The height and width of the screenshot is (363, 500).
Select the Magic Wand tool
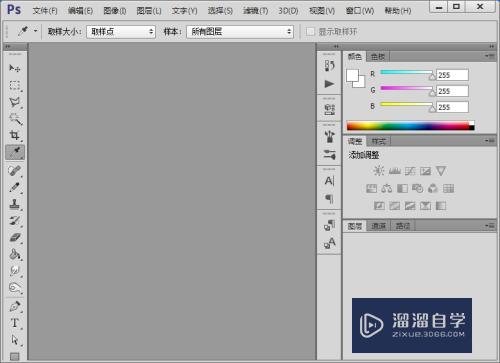(15, 119)
